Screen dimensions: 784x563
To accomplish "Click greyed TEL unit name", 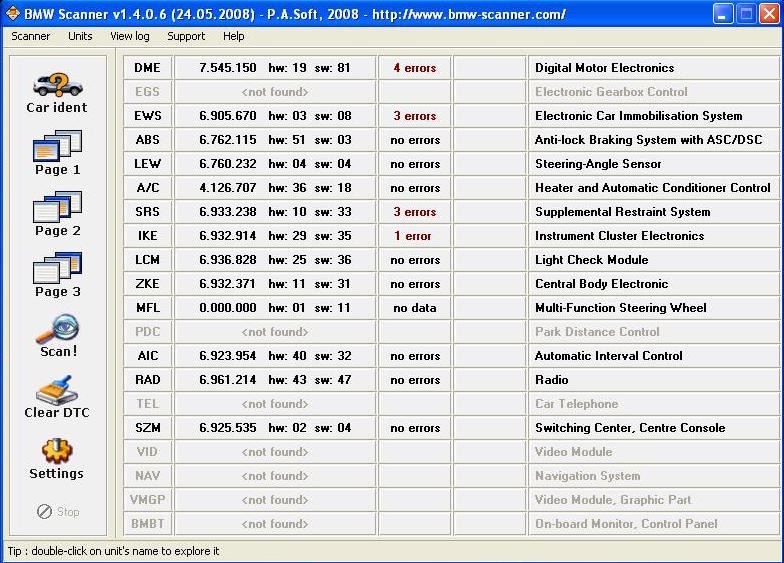I will click(x=148, y=404).
